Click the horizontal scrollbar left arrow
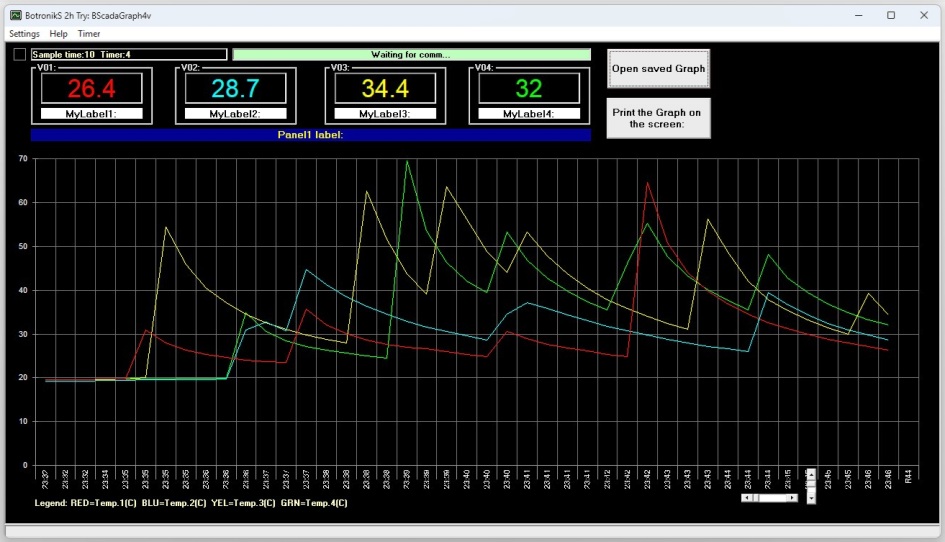This screenshot has width=945, height=542. (747, 497)
